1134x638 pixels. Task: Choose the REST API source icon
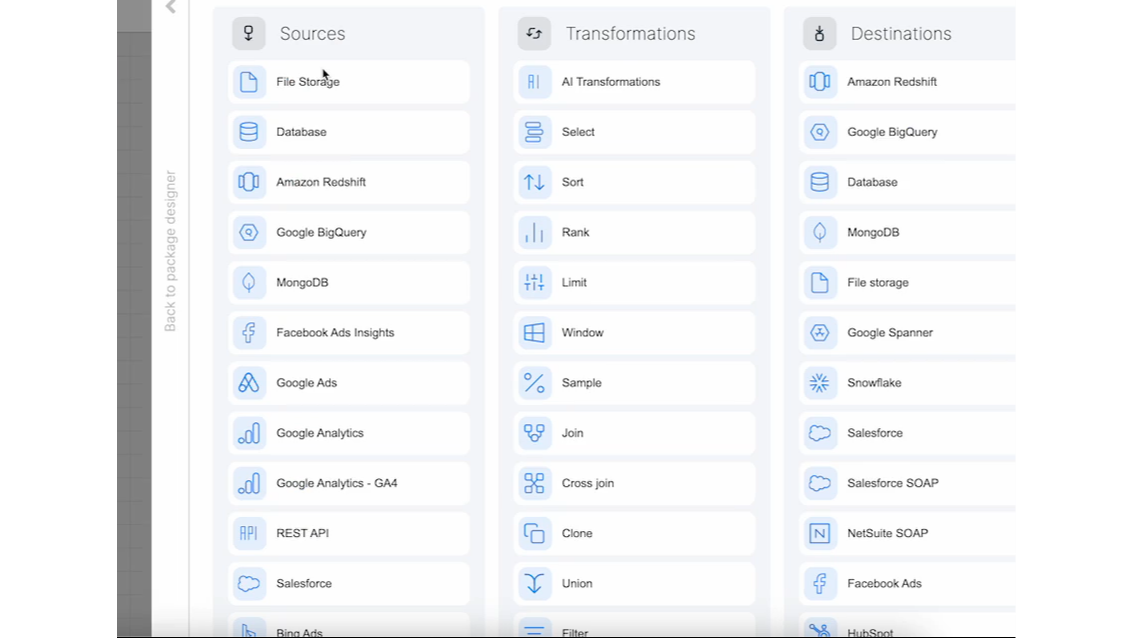[249, 533]
